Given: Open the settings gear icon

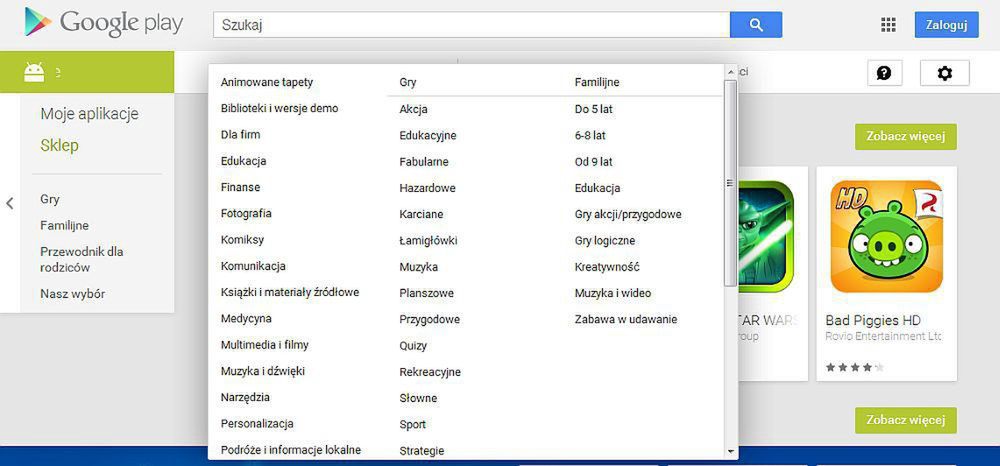Looking at the screenshot, I should (x=945, y=73).
